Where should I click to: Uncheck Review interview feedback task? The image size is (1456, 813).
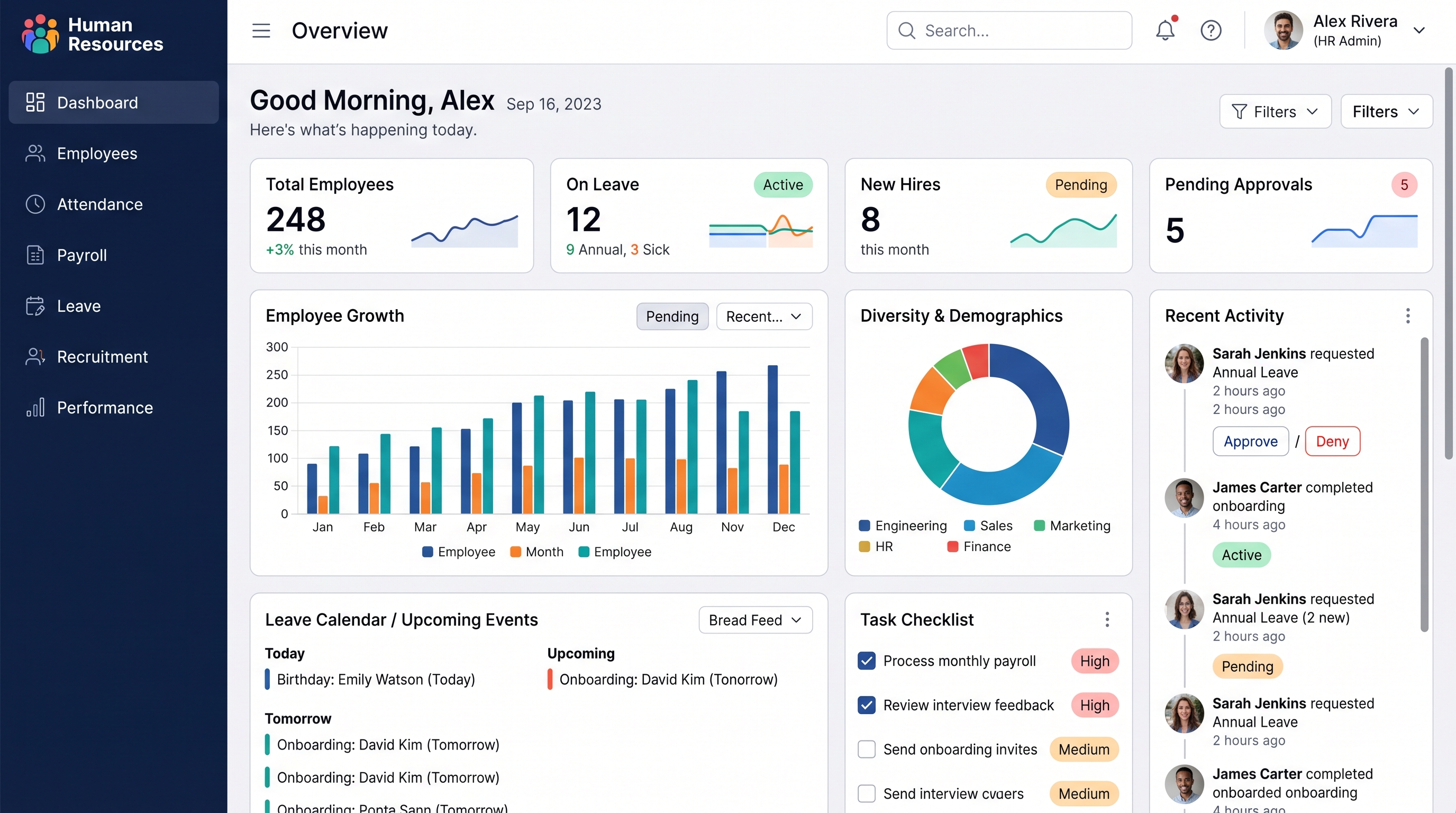(x=866, y=704)
